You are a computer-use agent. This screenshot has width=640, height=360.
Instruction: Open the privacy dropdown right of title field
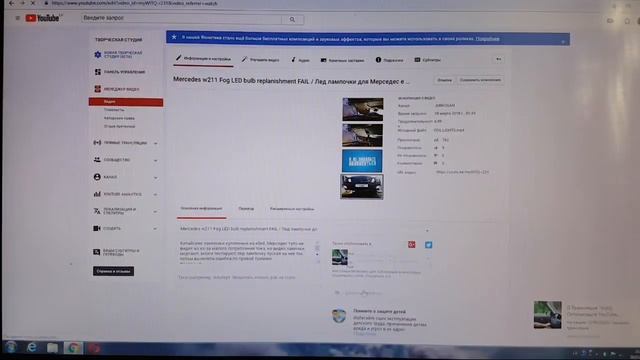click(x=427, y=231)
